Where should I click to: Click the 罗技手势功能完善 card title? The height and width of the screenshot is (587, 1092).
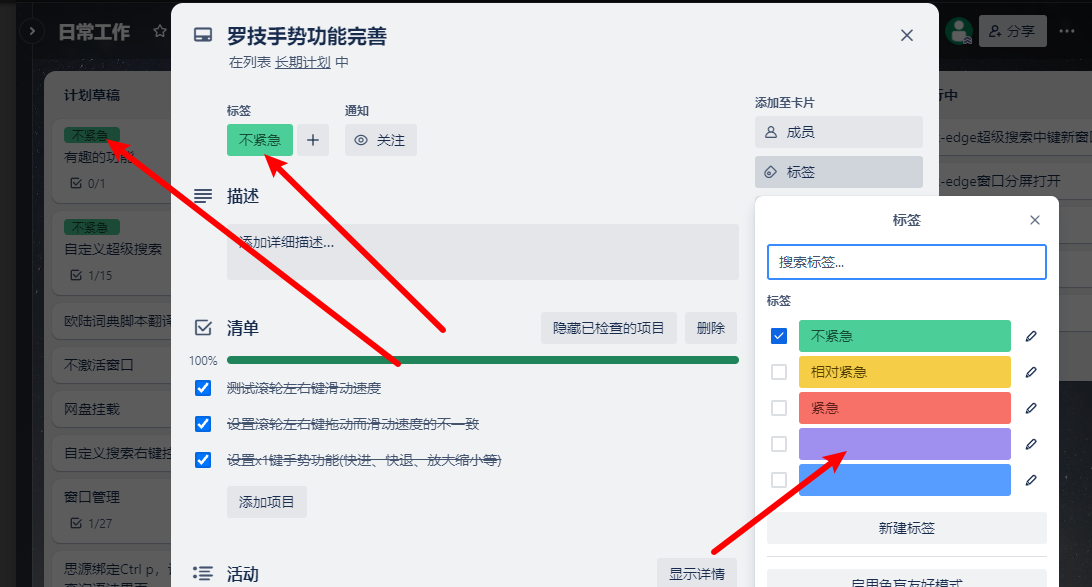click(x=306, y=36)
